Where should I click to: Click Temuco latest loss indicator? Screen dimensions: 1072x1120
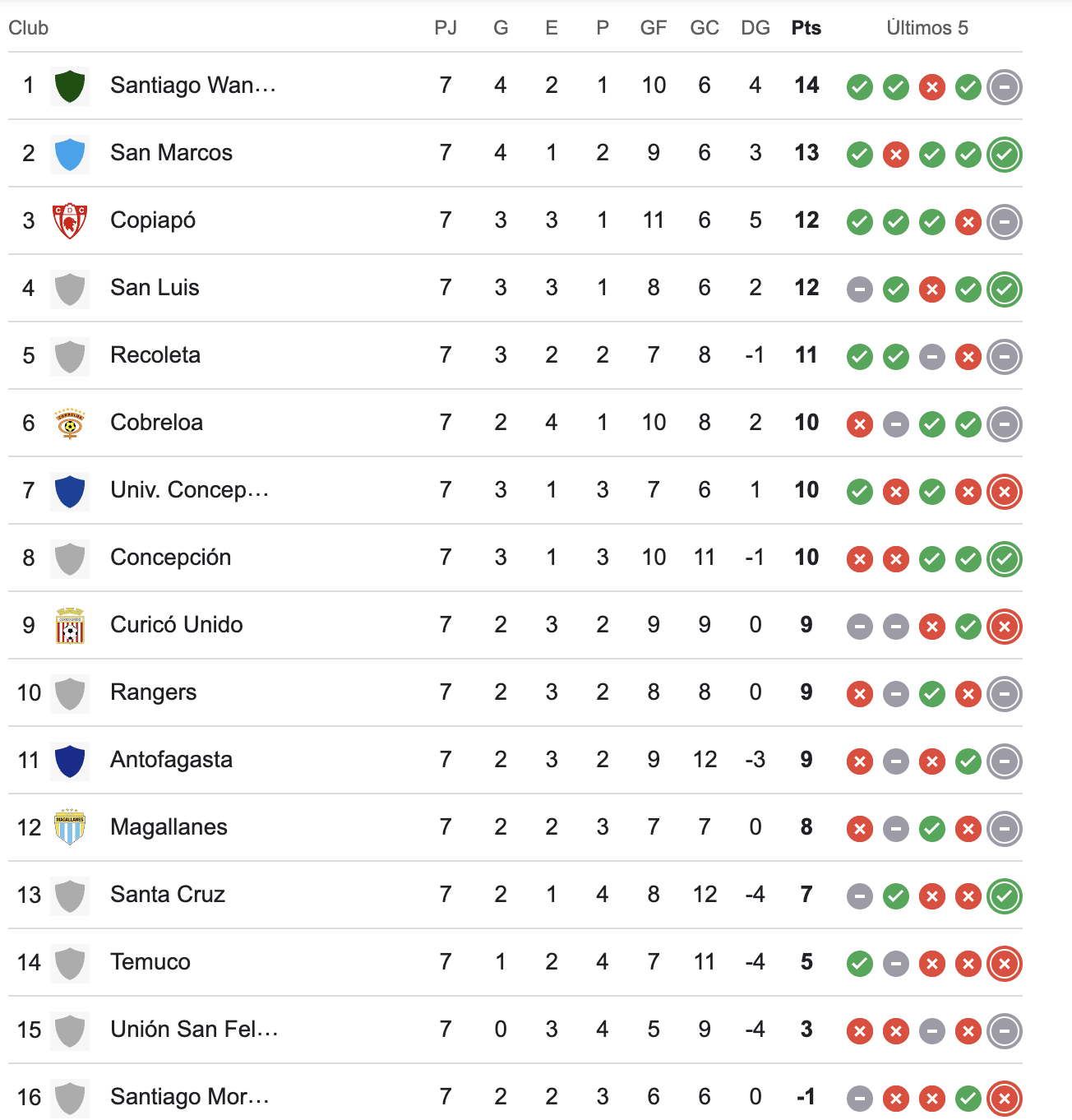pos(1004,964)
